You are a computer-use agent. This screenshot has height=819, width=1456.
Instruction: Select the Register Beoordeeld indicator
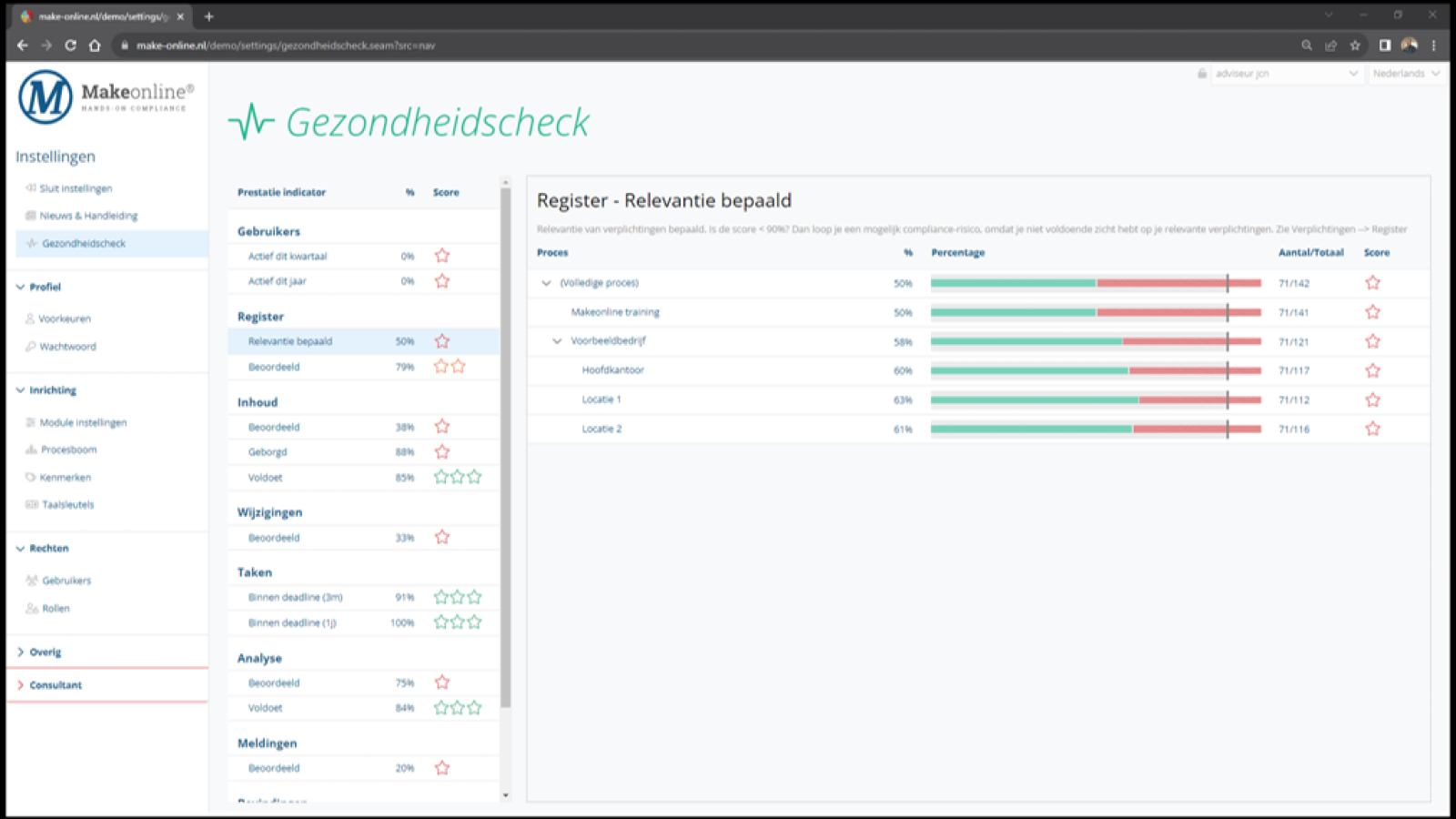[274, 367]
